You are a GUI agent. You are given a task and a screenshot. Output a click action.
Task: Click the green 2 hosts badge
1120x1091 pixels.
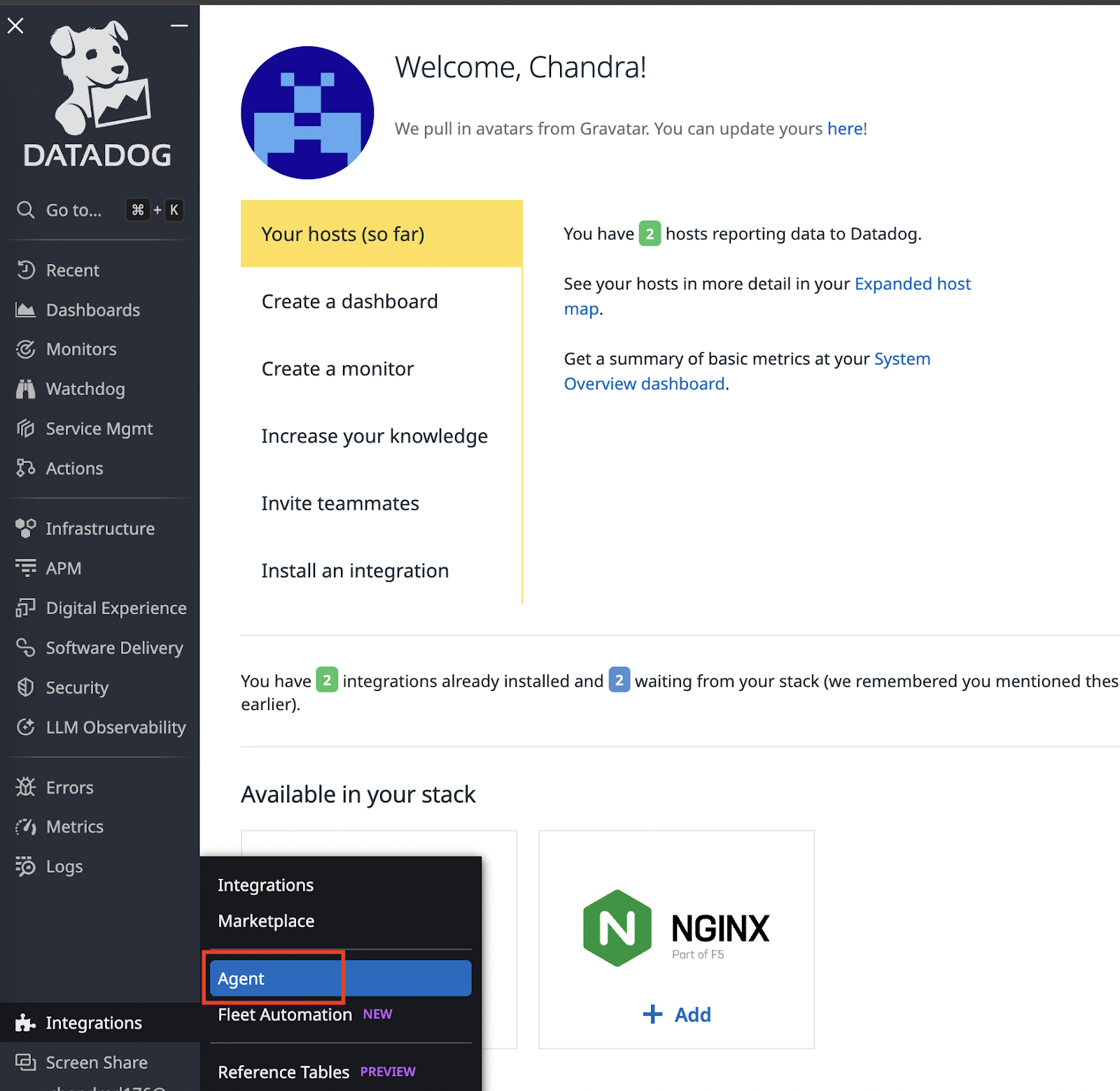point(650,234)
